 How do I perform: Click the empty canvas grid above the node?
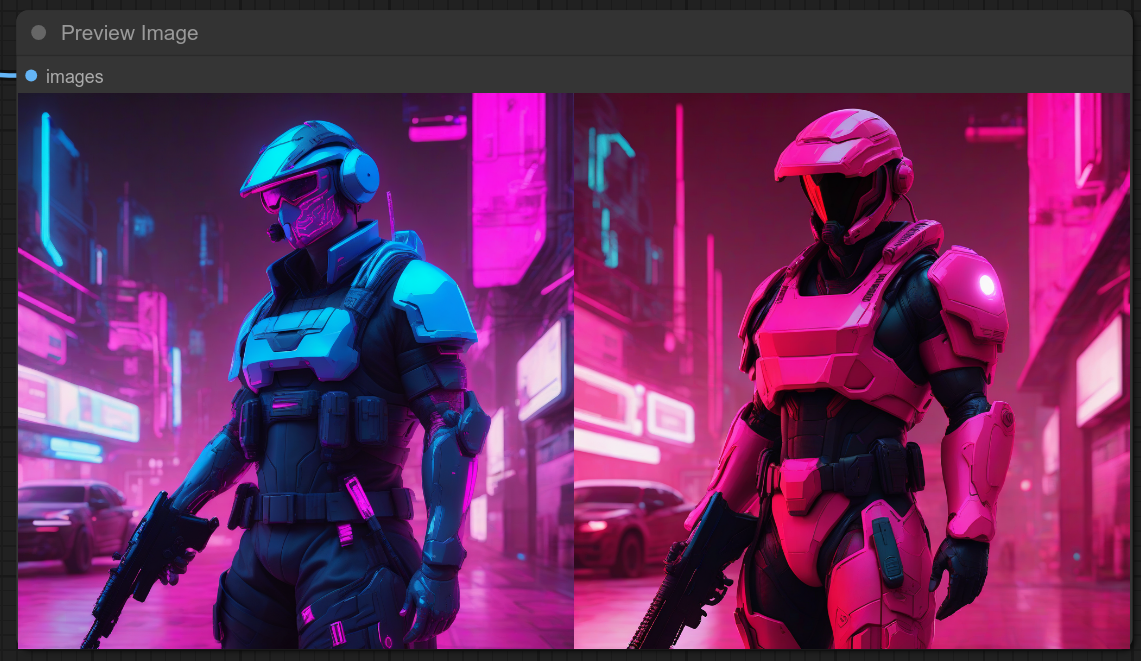tap(570, 5)
